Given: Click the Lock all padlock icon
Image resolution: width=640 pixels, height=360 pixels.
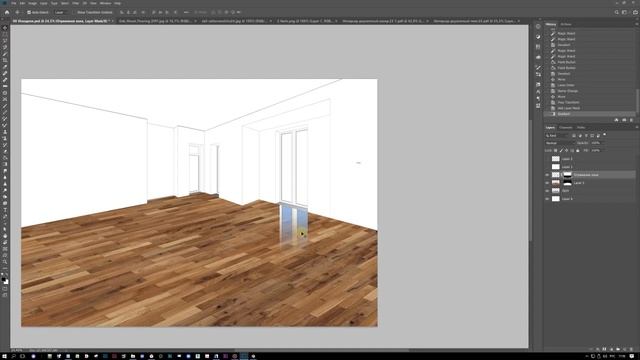Looking at the screenshot, I should 578,151.
